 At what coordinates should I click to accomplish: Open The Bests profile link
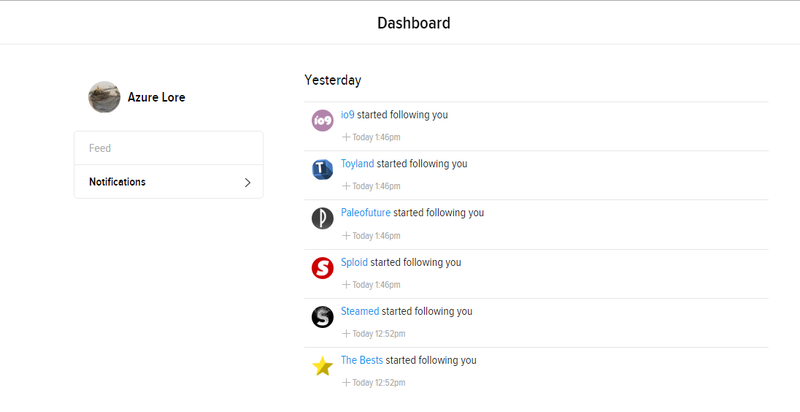click(x=362, y=360)
